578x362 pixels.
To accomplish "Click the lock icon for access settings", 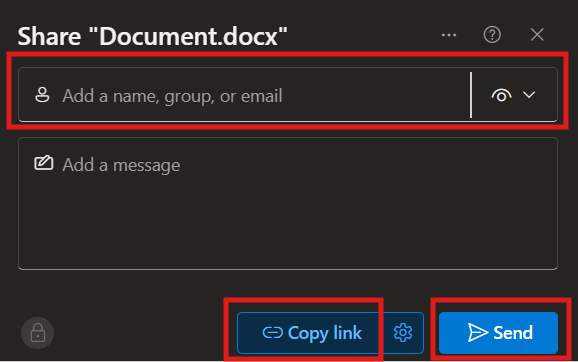I will click(38, 333).
